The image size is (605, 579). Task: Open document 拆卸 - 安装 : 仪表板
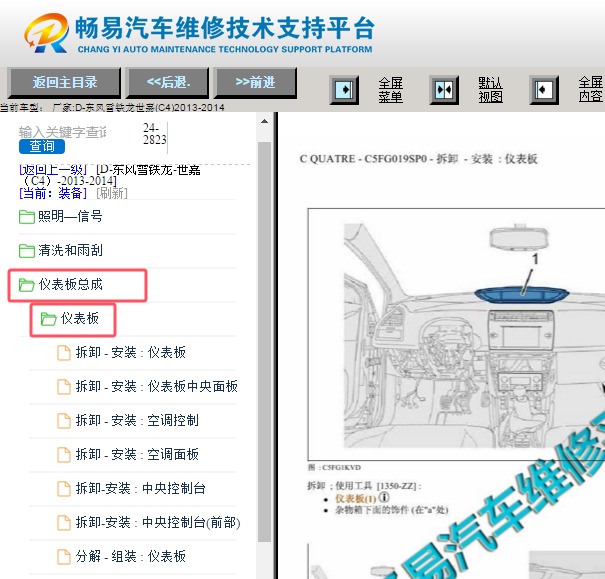coord(130,352)
